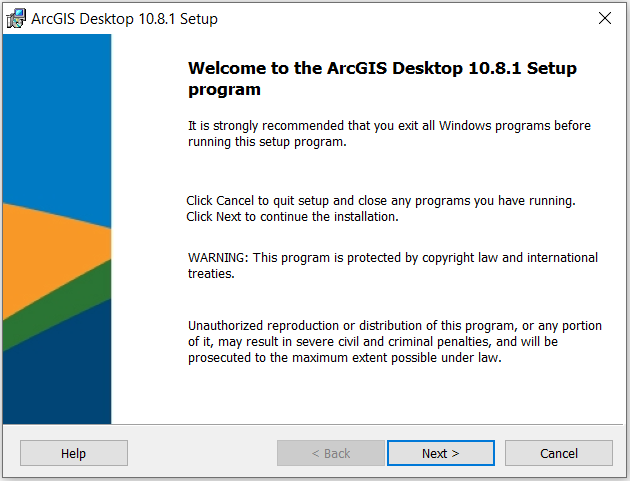
Task: Click the WARNING copyright paragraph
Action: click(393, 265)
